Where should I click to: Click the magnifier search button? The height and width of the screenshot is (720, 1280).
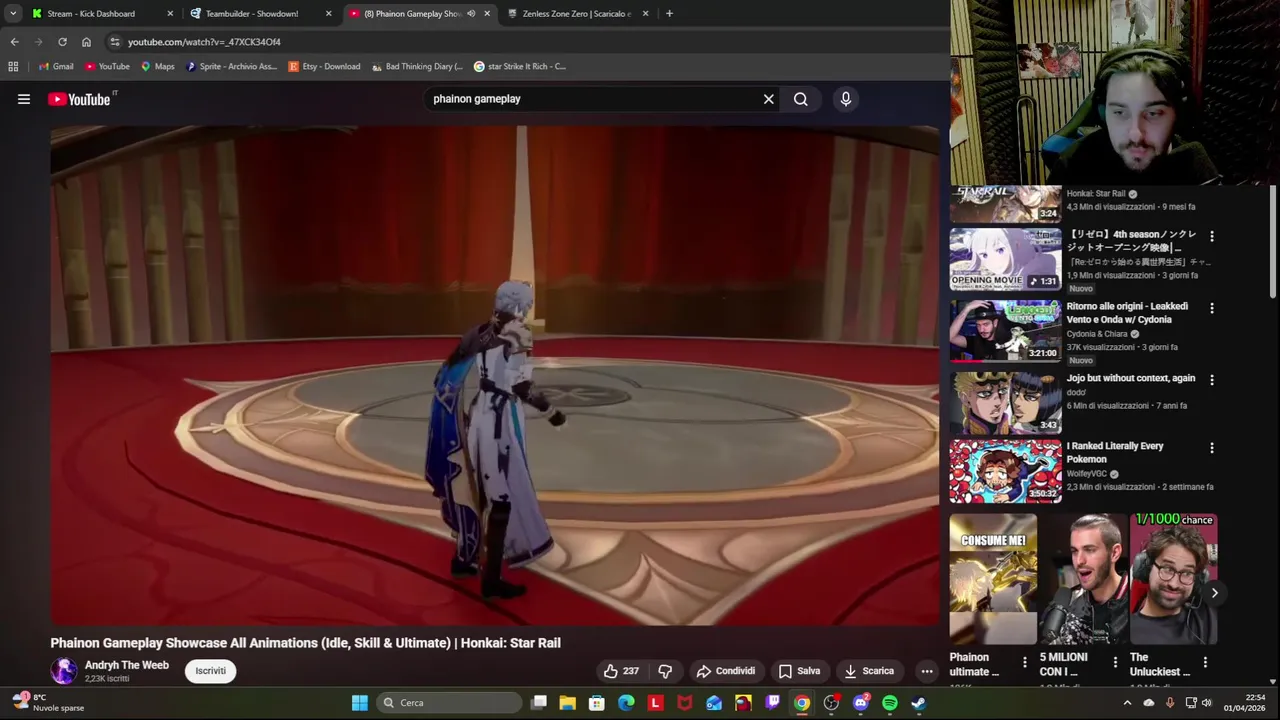(x=801, y=99)
